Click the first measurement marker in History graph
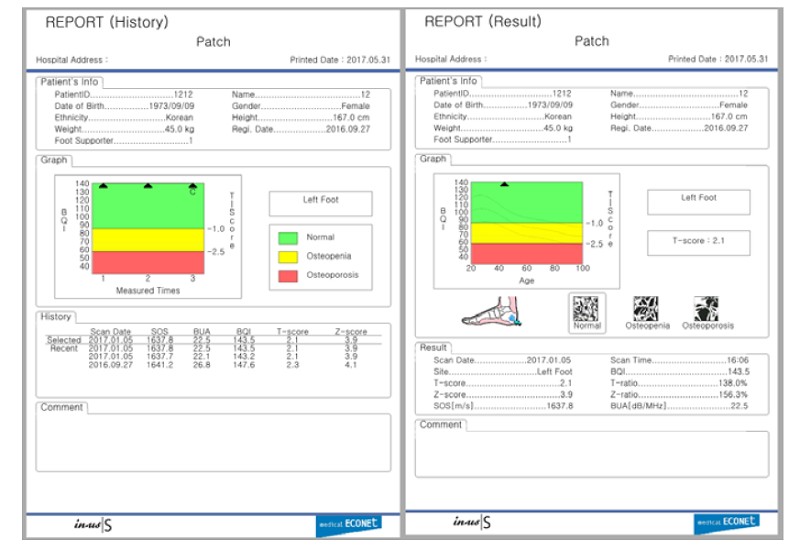Screen dimensions: 800x551 point(103,186)
